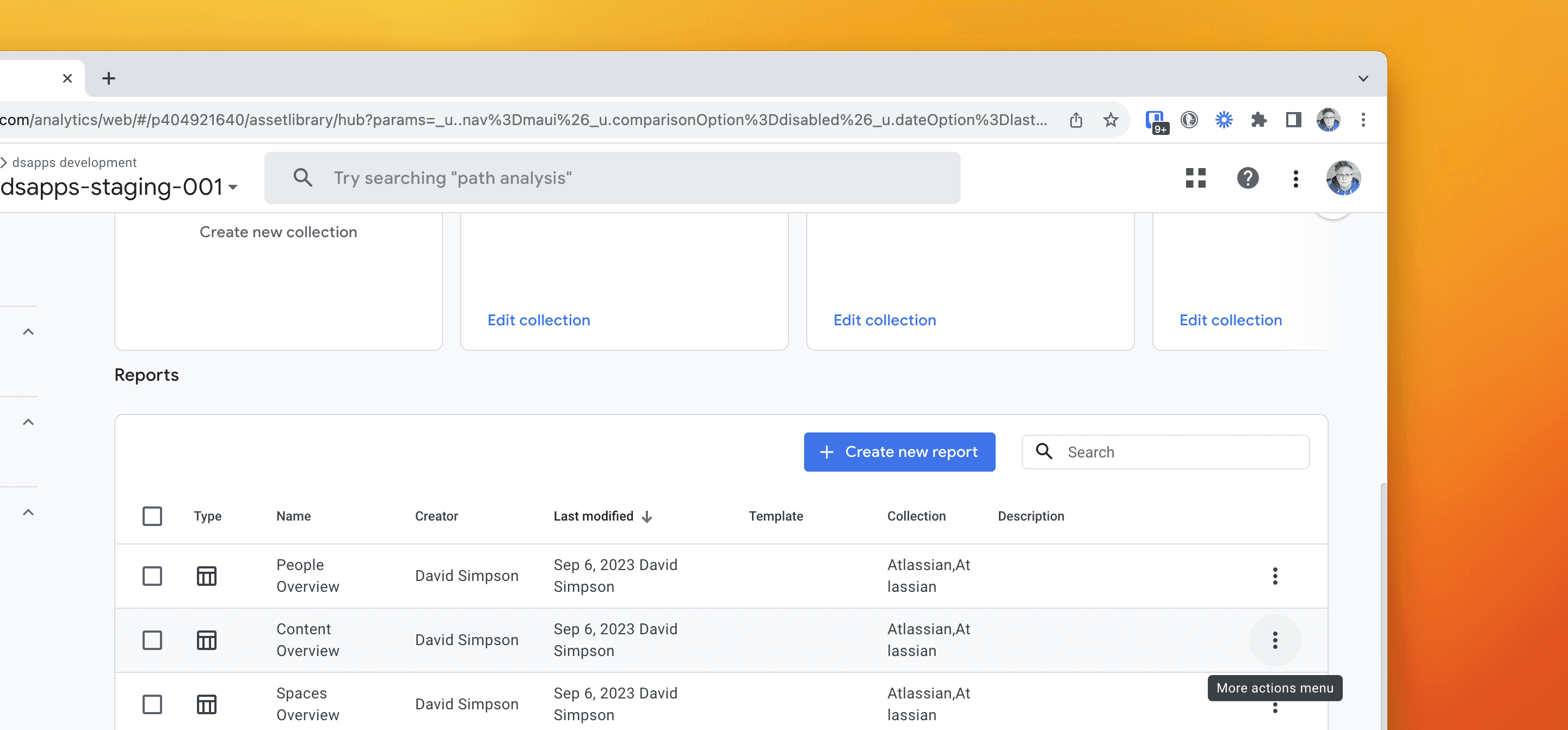This screenshot has height=730, width=1568.
Task: Open Analytics more options kebab menu
Action: (x=1295, y=178)
